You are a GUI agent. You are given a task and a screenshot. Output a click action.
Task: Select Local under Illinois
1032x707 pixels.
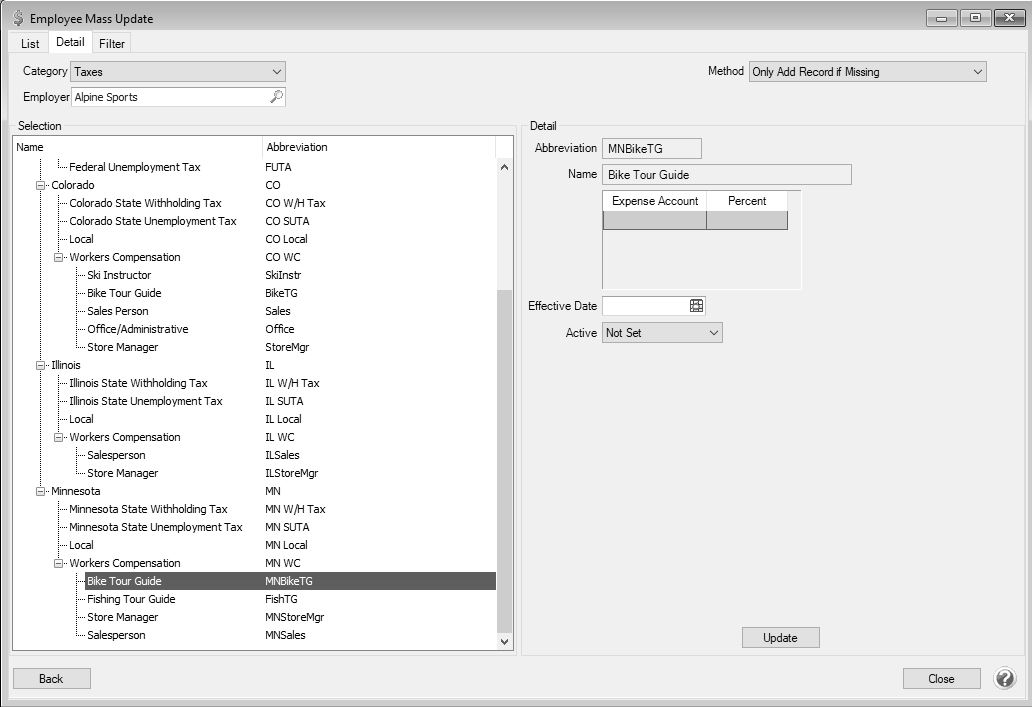pos(82,419)
